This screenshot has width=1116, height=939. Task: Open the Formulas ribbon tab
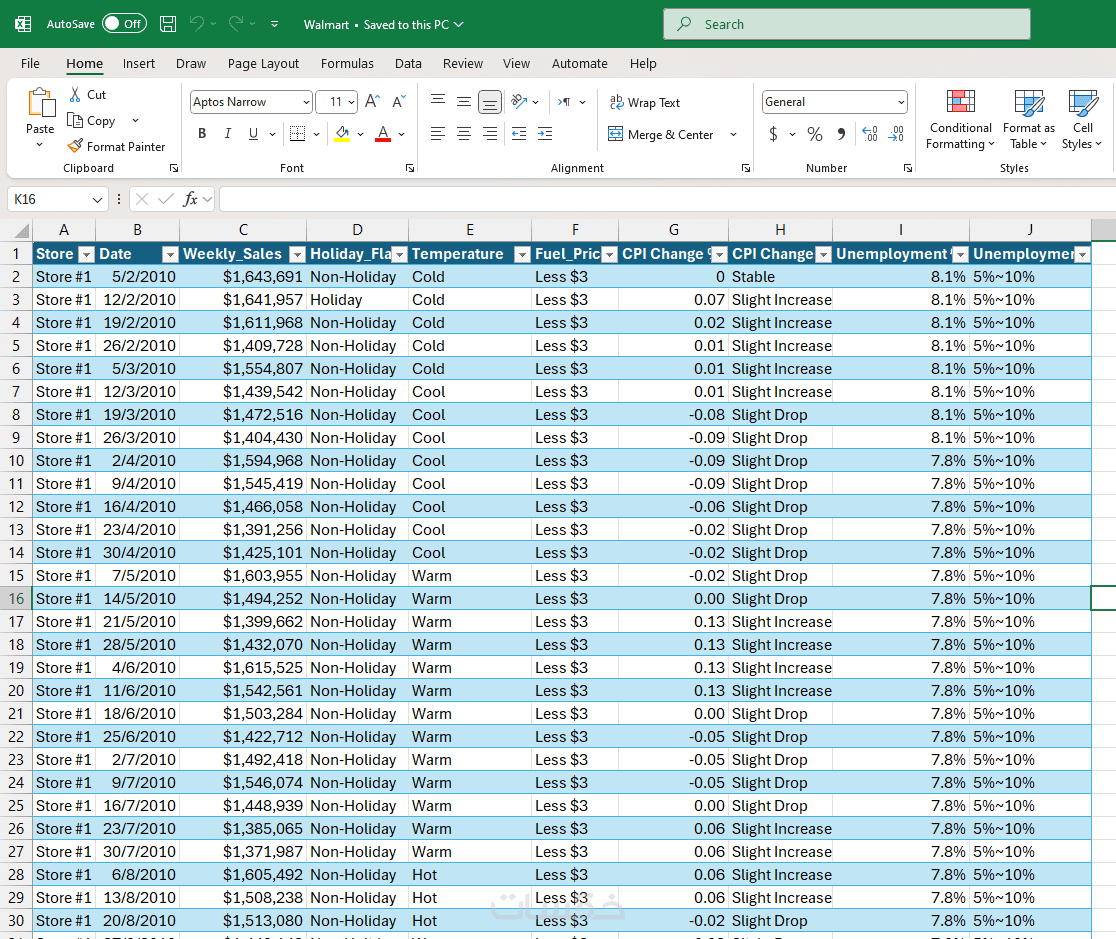(347, 63)
